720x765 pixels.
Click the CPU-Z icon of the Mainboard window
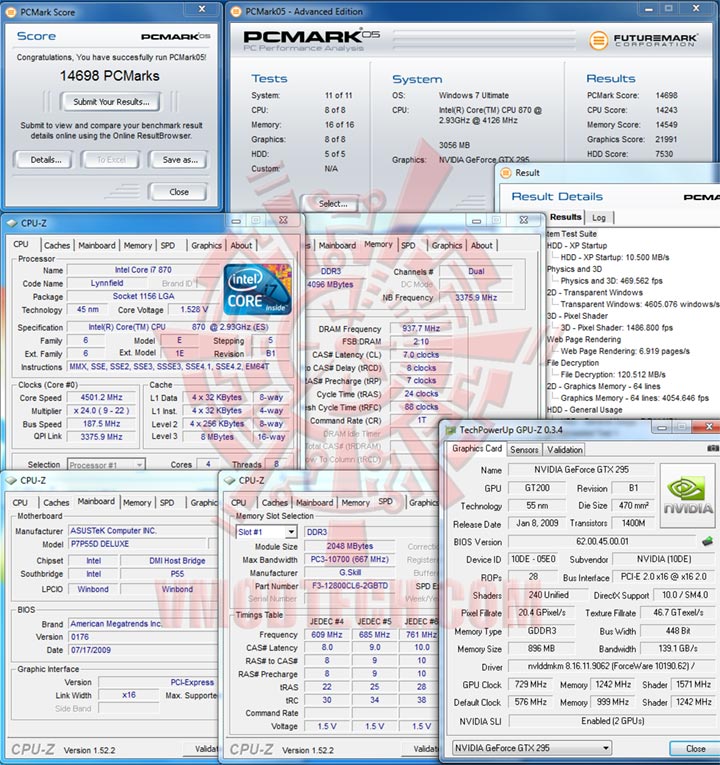[x=11, y=481]
